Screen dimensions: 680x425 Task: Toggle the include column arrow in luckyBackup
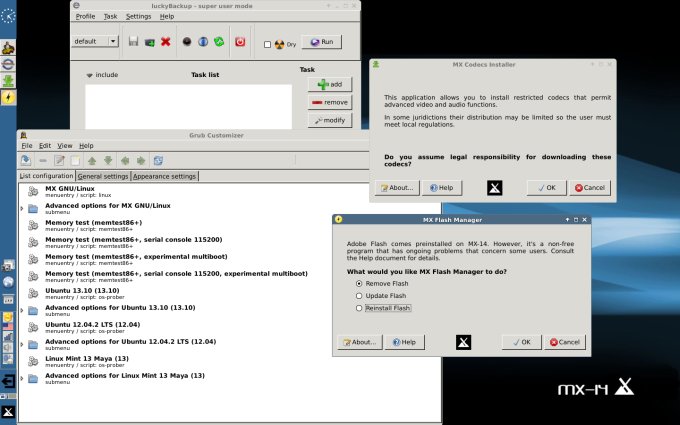coord(89,75)
